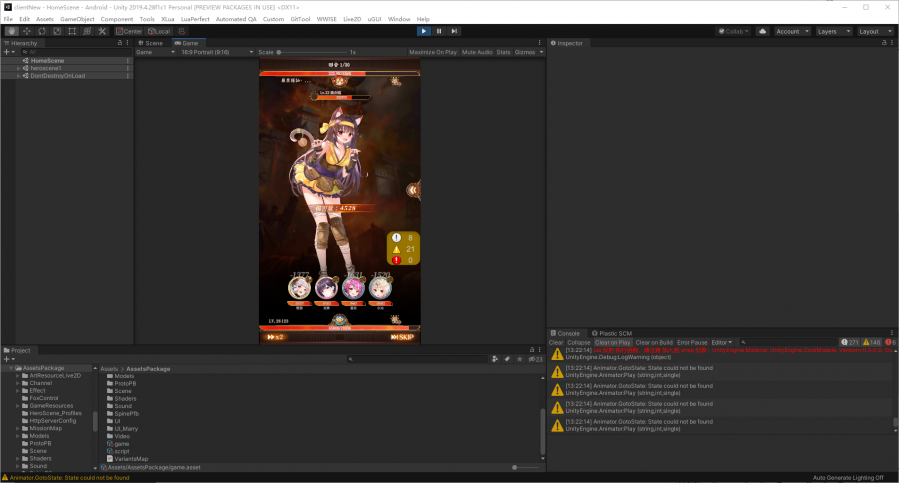Toggle Local handle rotation
Screen dimensions: 899x483
[x=159, y=31]
